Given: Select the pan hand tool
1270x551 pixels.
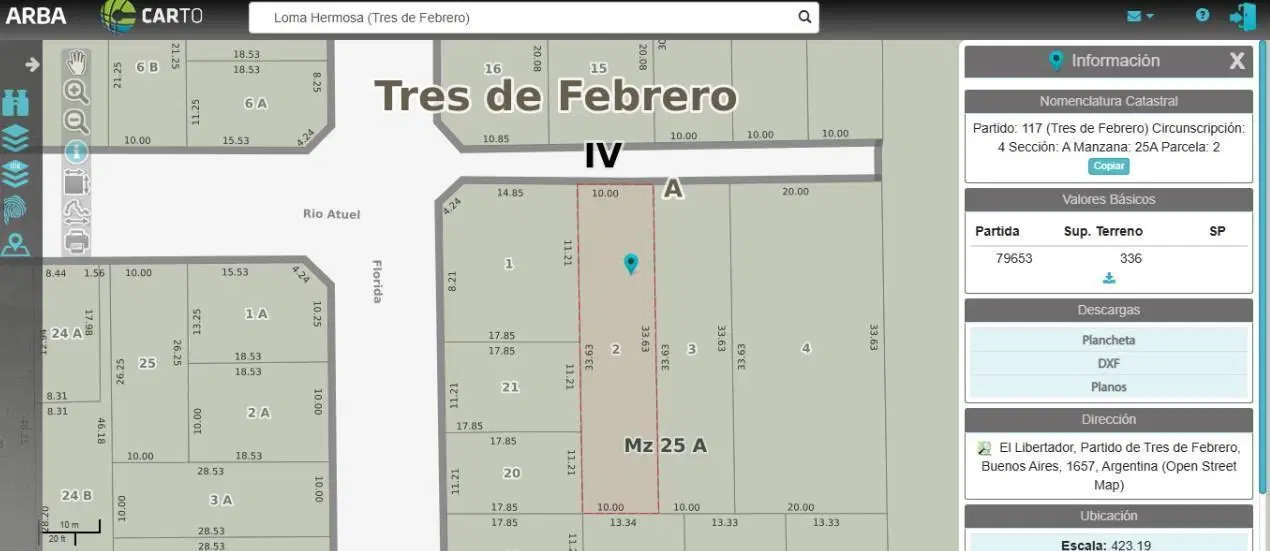Looking at the screenshot, I should (76, 63).
